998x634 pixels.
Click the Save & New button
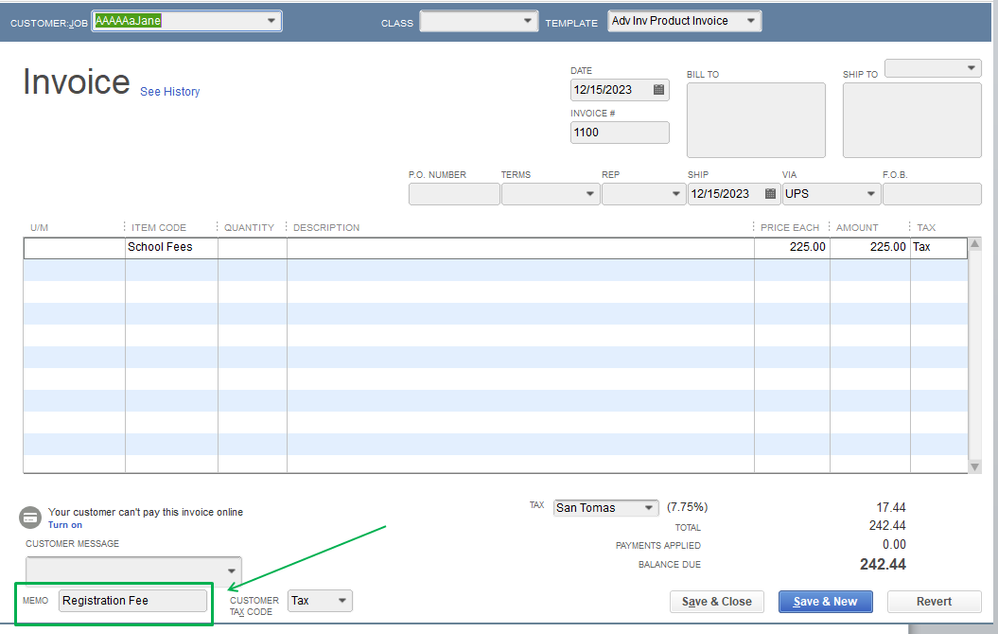pos(825,601)
